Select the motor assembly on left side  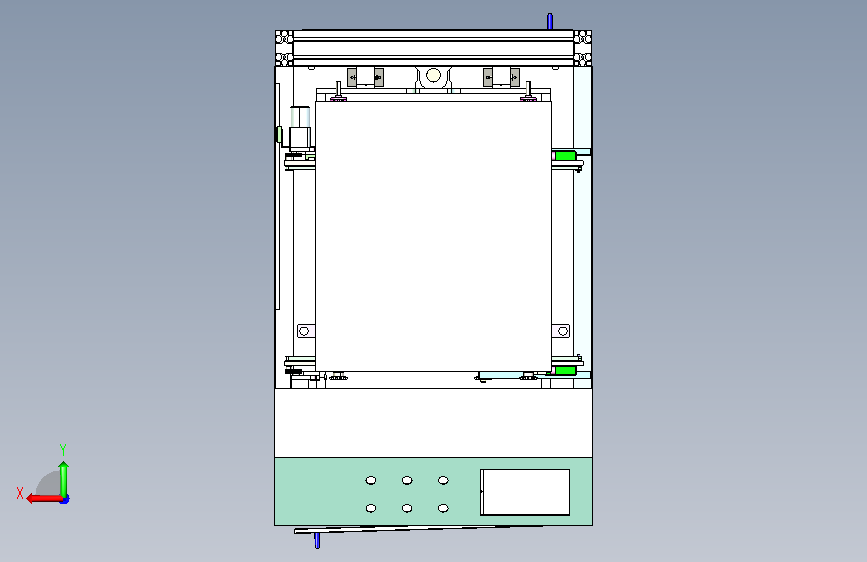(x=300, y=128)
